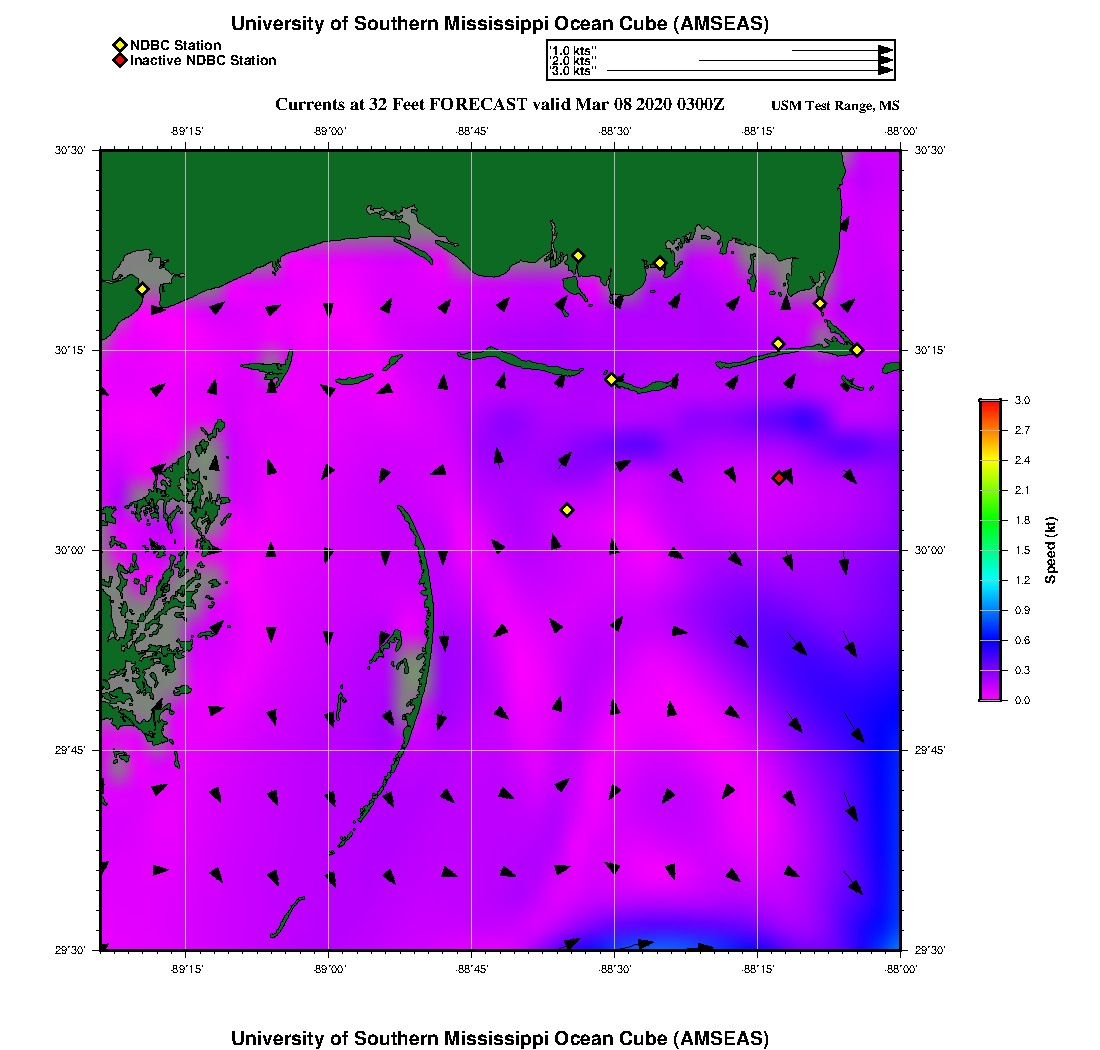The image size is (1100, 1050).
Task: Click the 'Inactive NDBC Station' legend text
Action: point(203,61)
